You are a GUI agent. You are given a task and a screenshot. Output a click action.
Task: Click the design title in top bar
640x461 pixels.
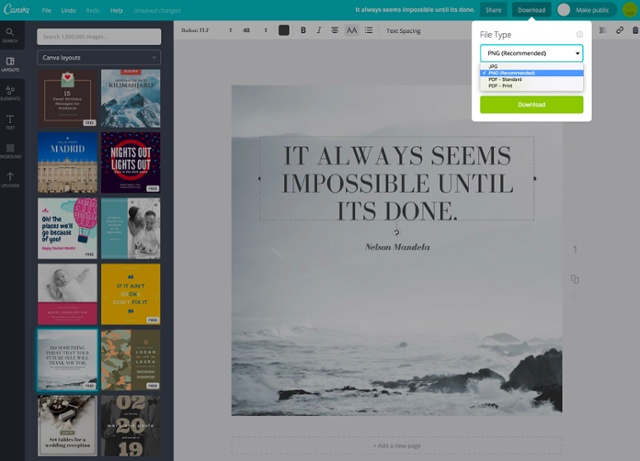(415, 10)
